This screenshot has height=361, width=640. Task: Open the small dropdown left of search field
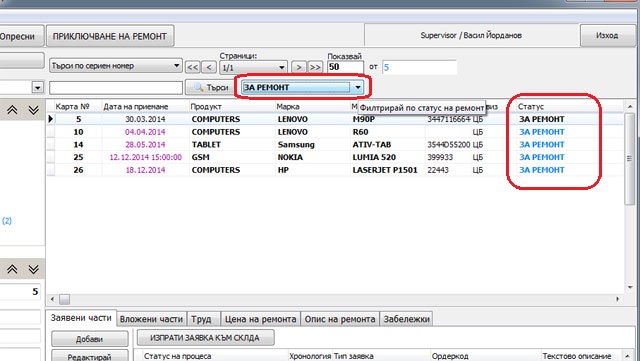point(38,87)
